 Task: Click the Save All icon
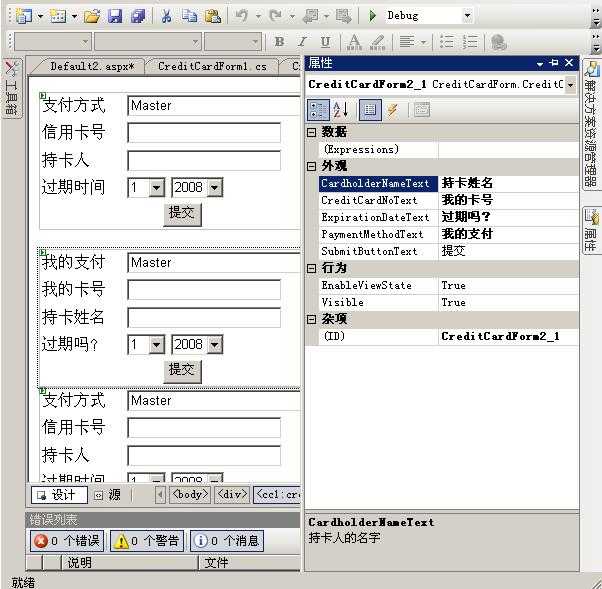pyautogui.click(x=138, y=16)
